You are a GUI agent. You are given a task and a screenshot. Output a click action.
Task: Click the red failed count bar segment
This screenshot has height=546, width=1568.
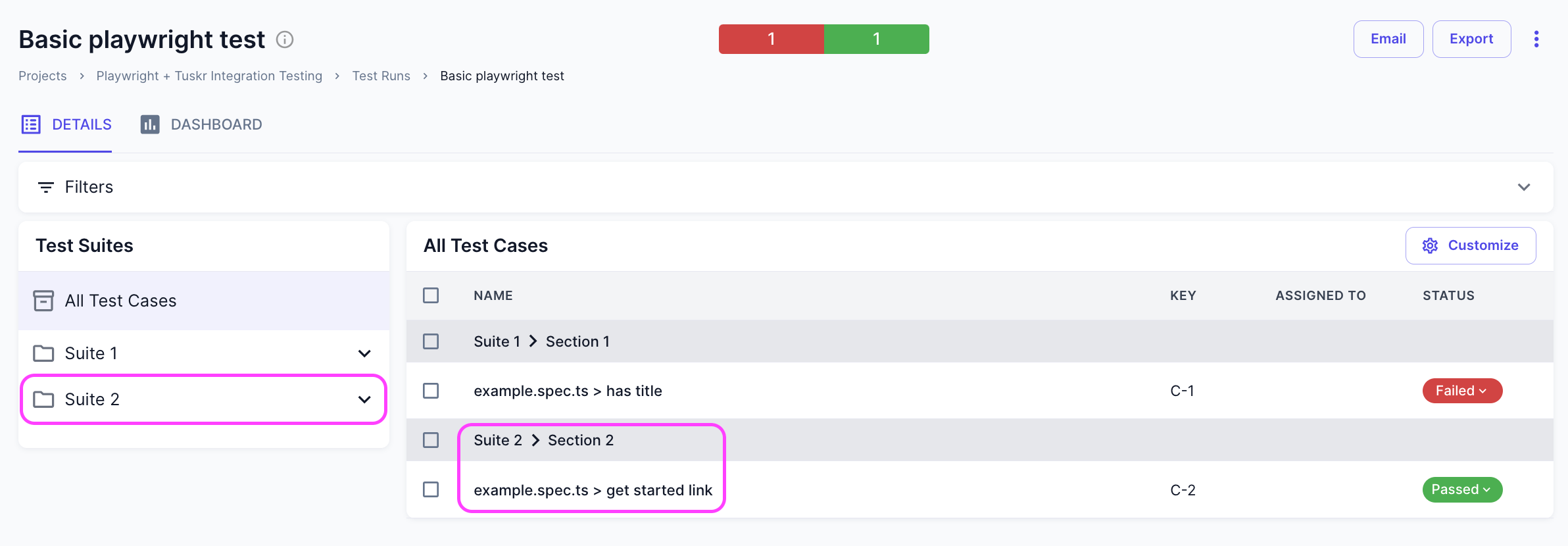click(x=771, y=39)
